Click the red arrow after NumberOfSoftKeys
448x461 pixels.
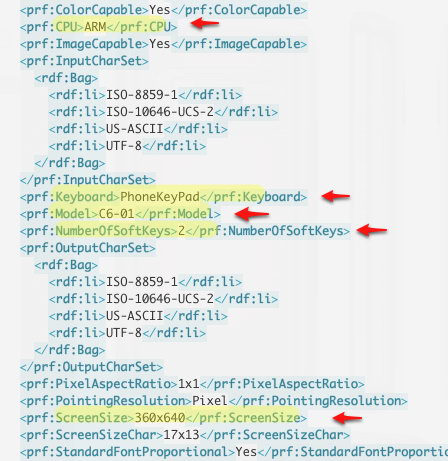[372, 230]
